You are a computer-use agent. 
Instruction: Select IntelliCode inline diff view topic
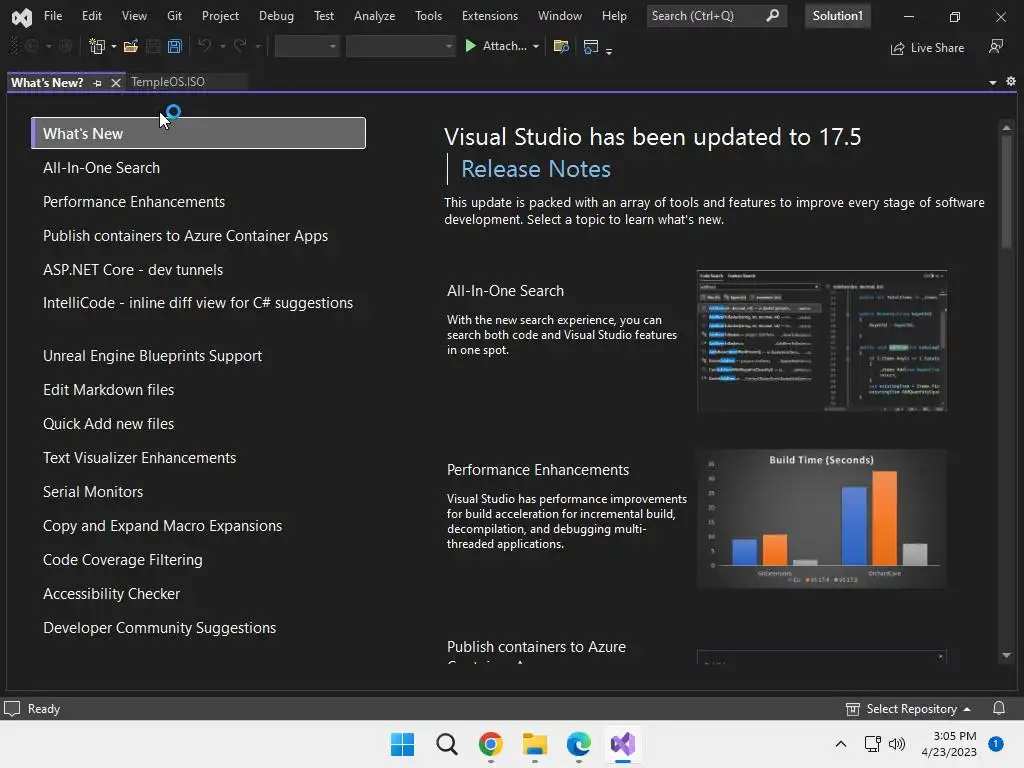click(198, 303)
